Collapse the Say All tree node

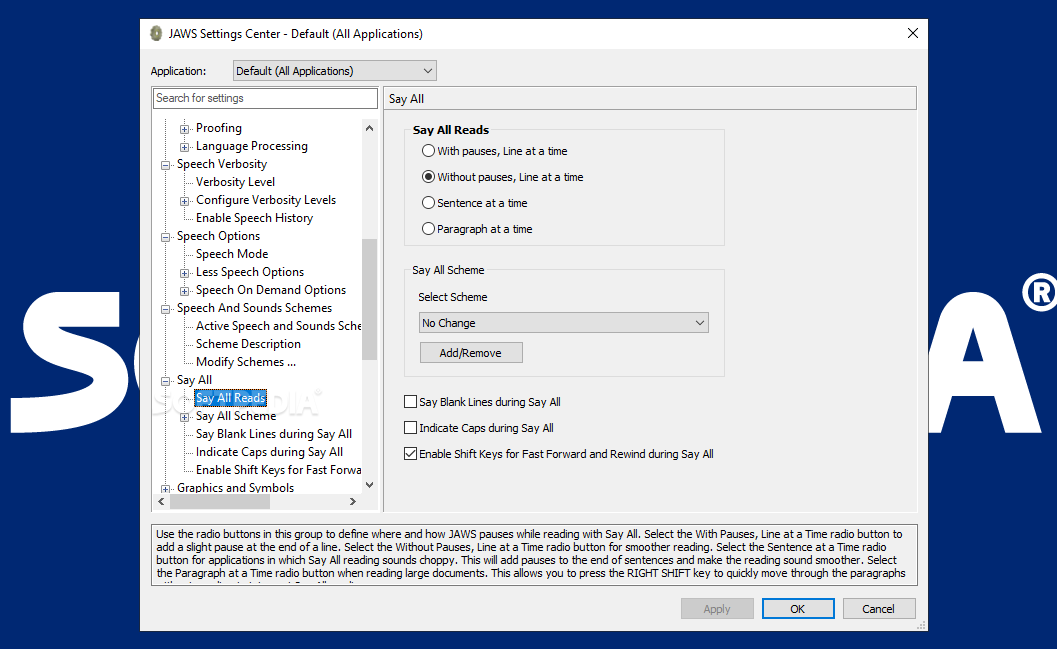pos(165,381)
